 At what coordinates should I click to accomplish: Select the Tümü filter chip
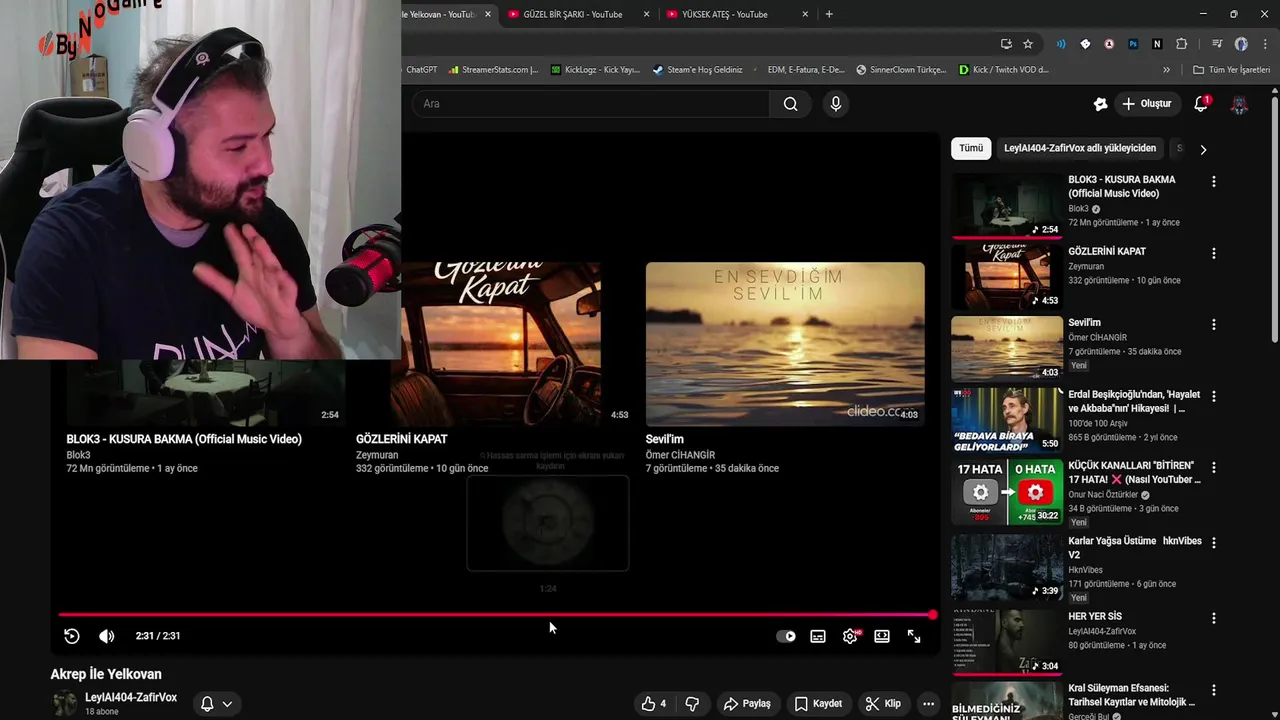[971, 148]
